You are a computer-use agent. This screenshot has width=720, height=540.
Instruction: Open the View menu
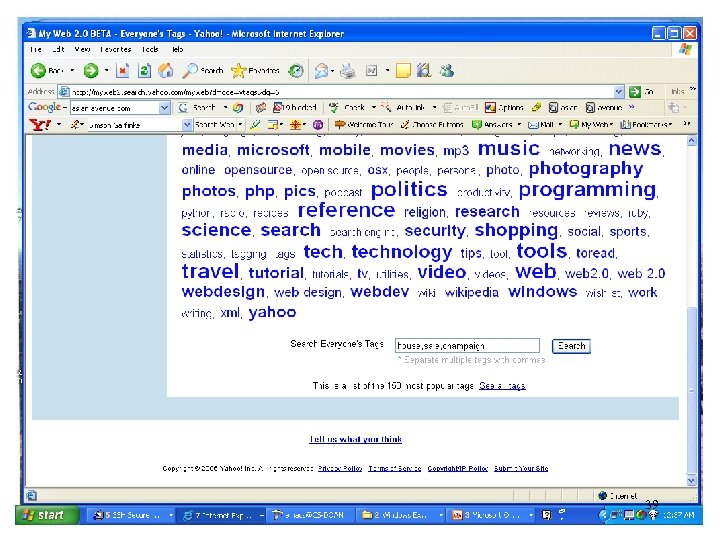82,49
